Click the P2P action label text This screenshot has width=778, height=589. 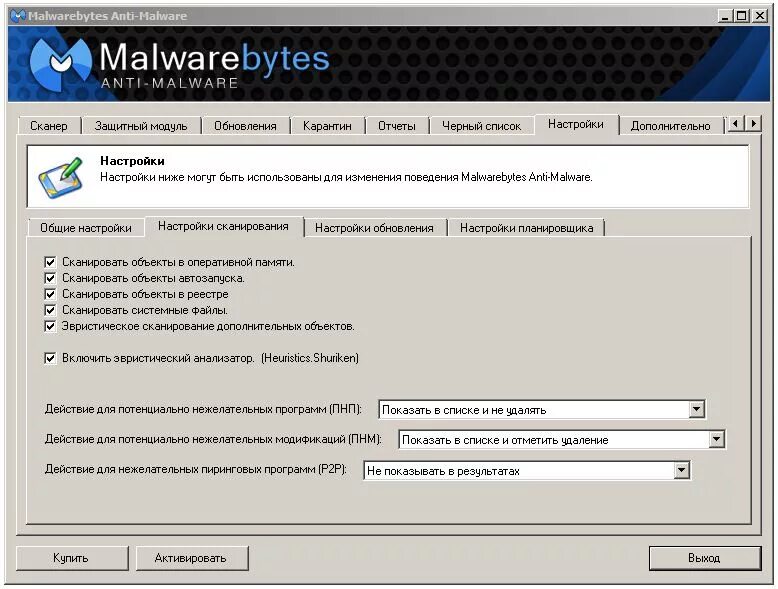tap(196, 469)
